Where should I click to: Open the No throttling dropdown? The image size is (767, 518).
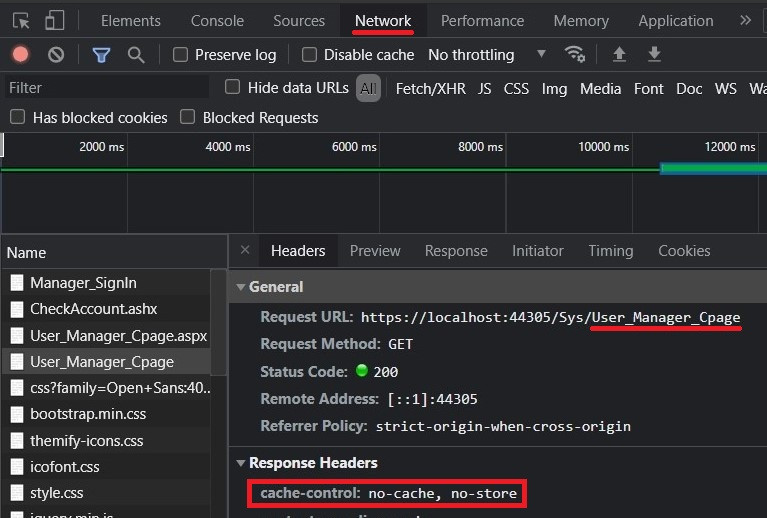pyautogui.click(x=487, y=55)
